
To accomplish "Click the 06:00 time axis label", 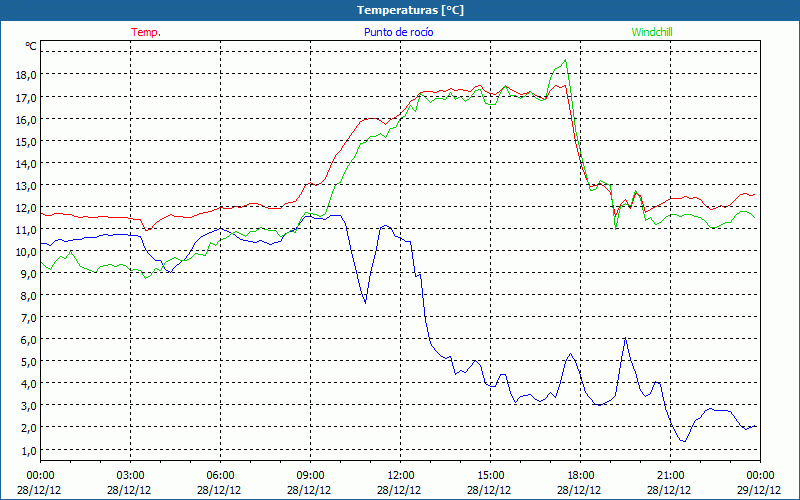I will coord(220,476).
